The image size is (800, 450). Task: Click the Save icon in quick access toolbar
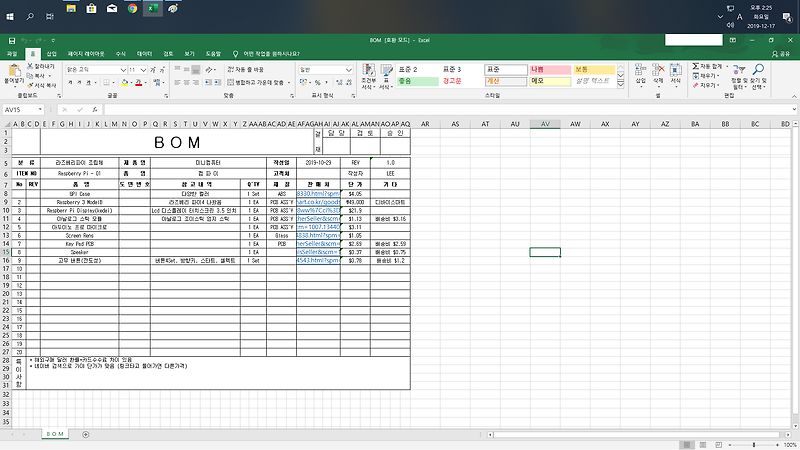coord(12,40)
